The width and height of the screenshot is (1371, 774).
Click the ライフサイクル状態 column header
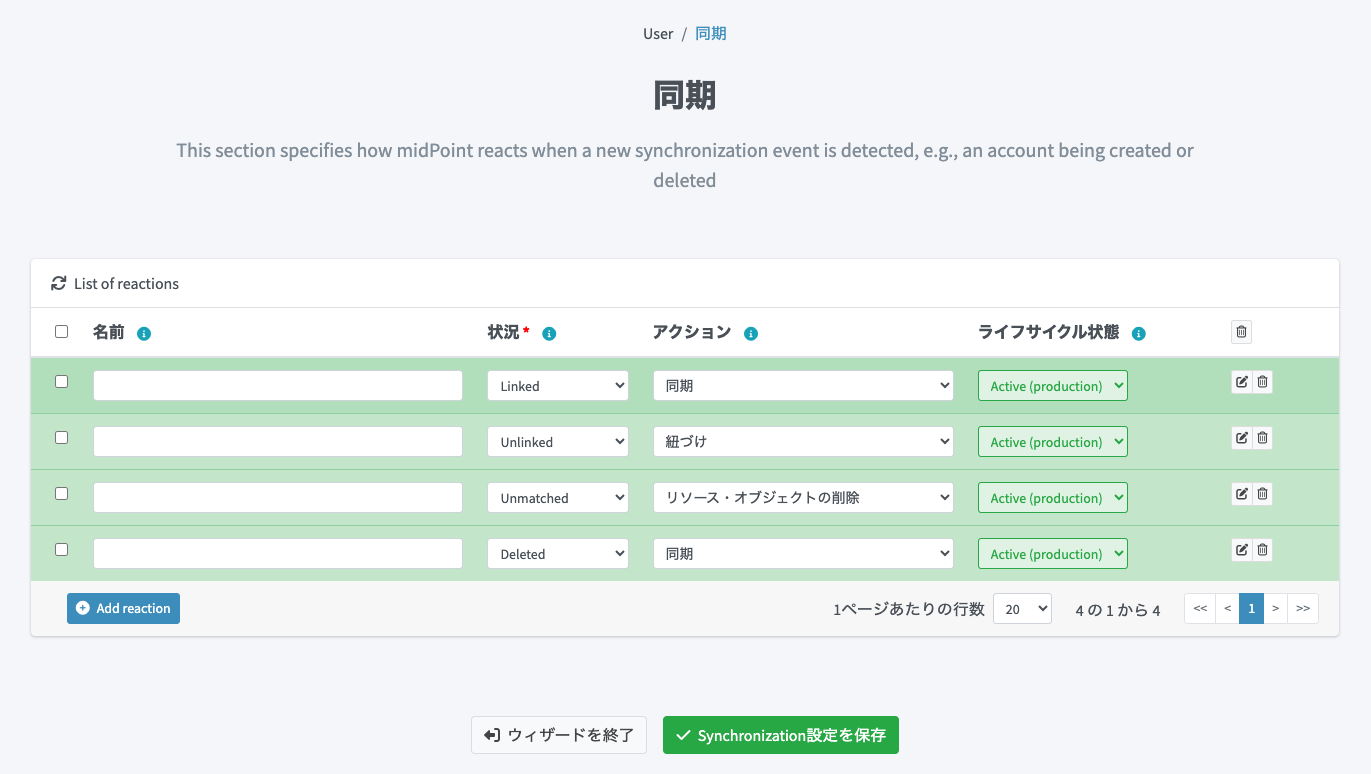(x=1049, y=333)
